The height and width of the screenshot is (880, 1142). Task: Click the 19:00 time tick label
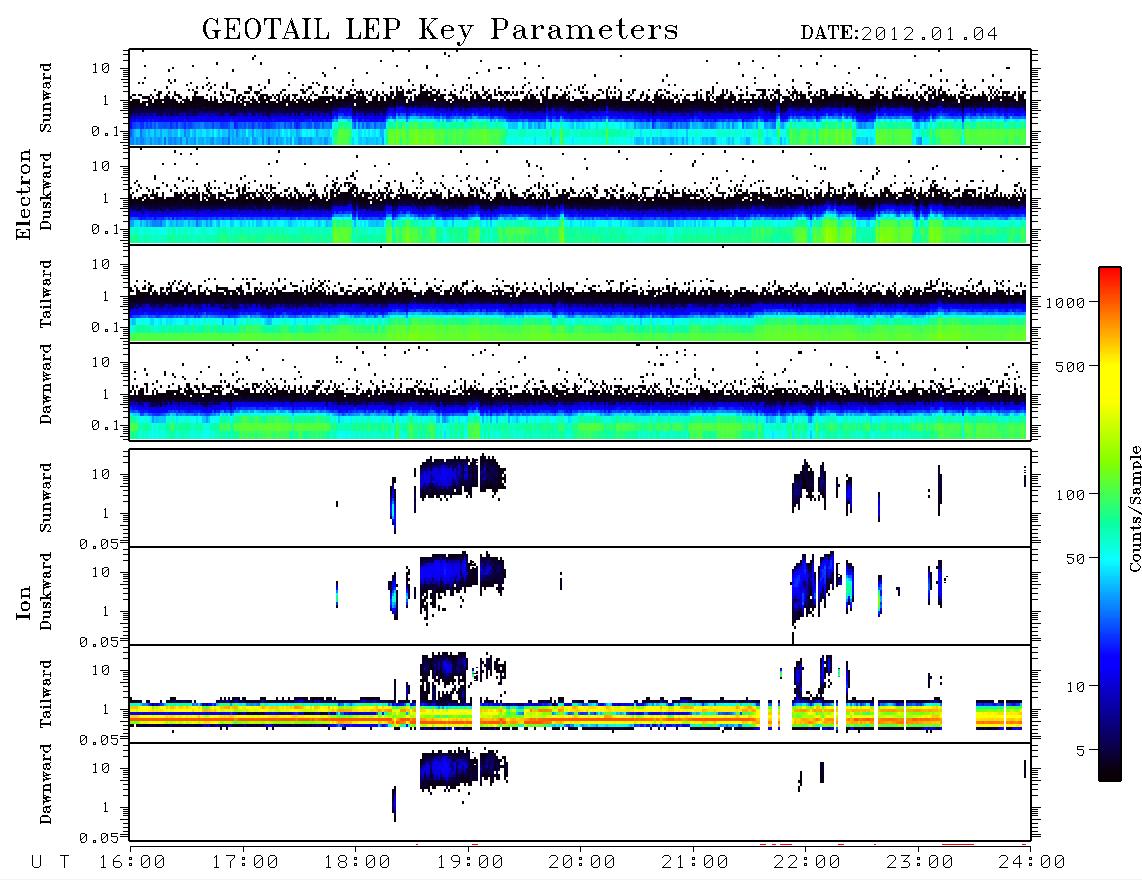pos(470,863)
